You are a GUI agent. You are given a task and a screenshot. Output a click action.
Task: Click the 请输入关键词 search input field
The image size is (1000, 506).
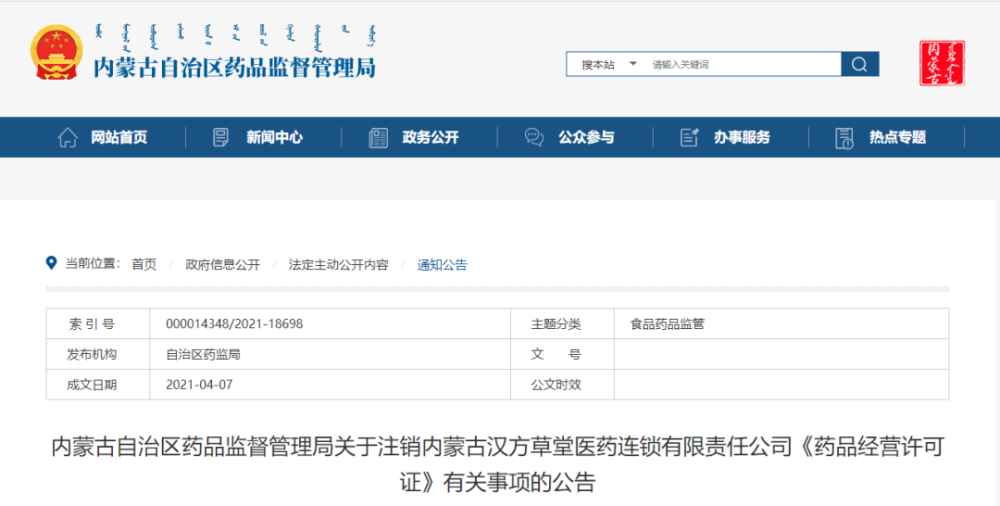pos(743,64)
